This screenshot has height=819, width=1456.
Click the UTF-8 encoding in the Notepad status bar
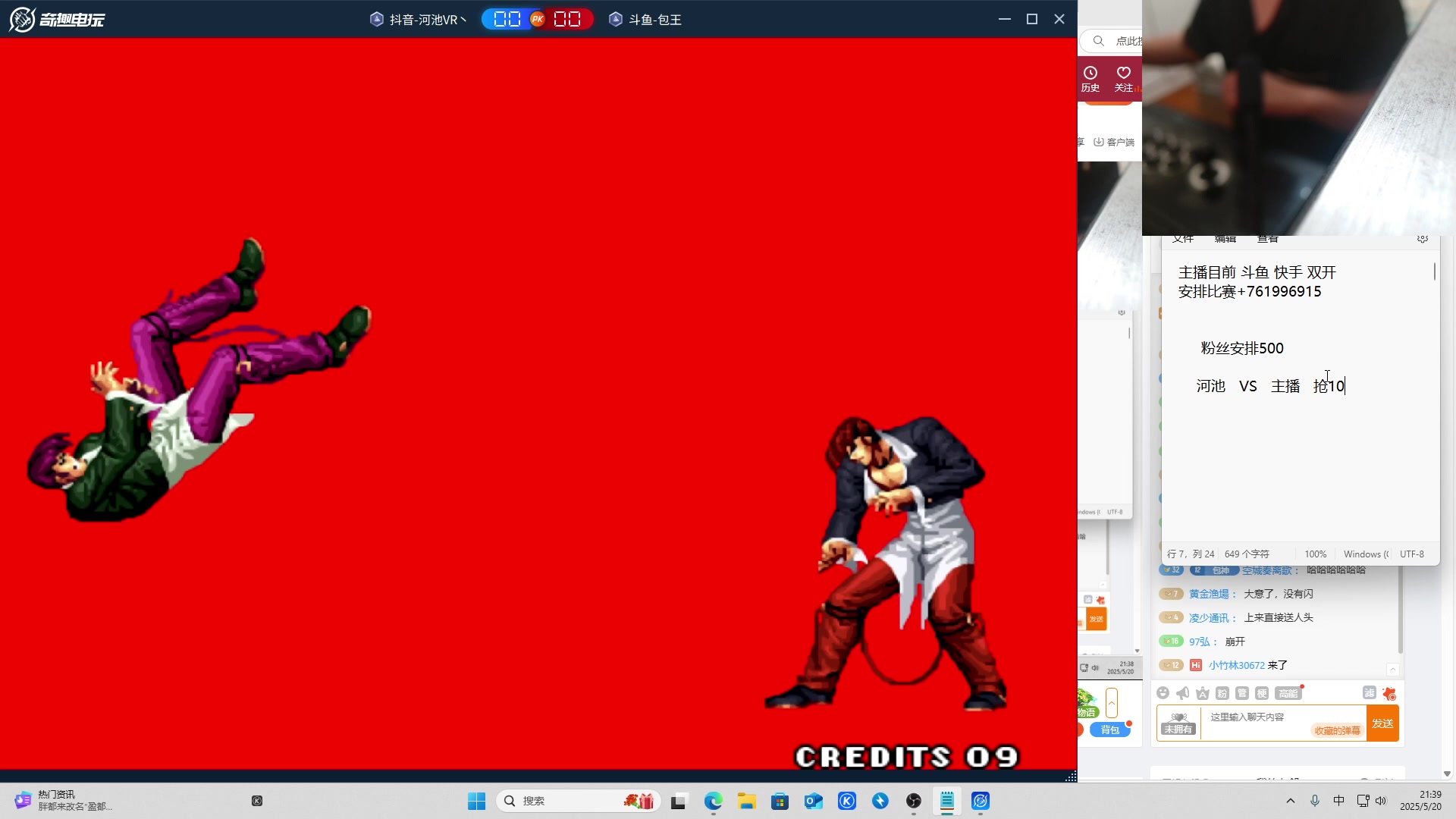pos(1412,554)
